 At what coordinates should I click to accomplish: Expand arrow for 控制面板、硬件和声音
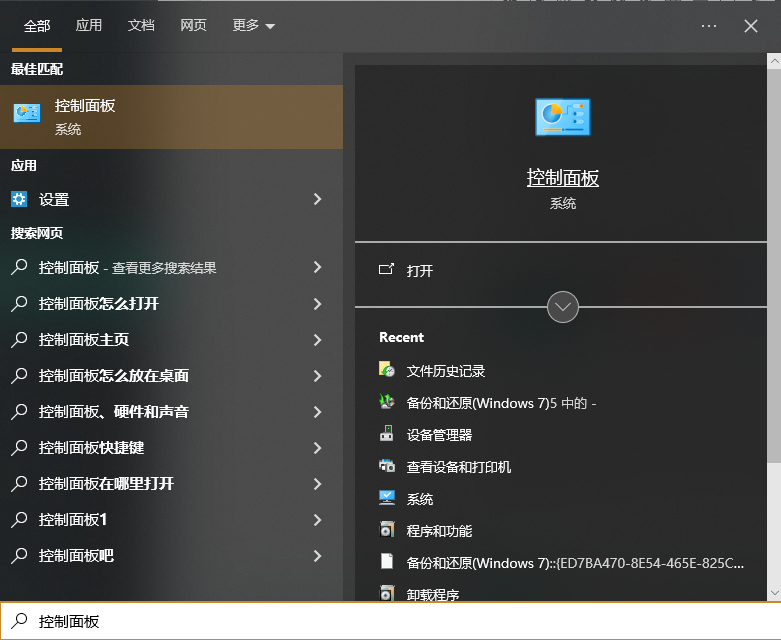pyautogui.click(x=317, y=411)
